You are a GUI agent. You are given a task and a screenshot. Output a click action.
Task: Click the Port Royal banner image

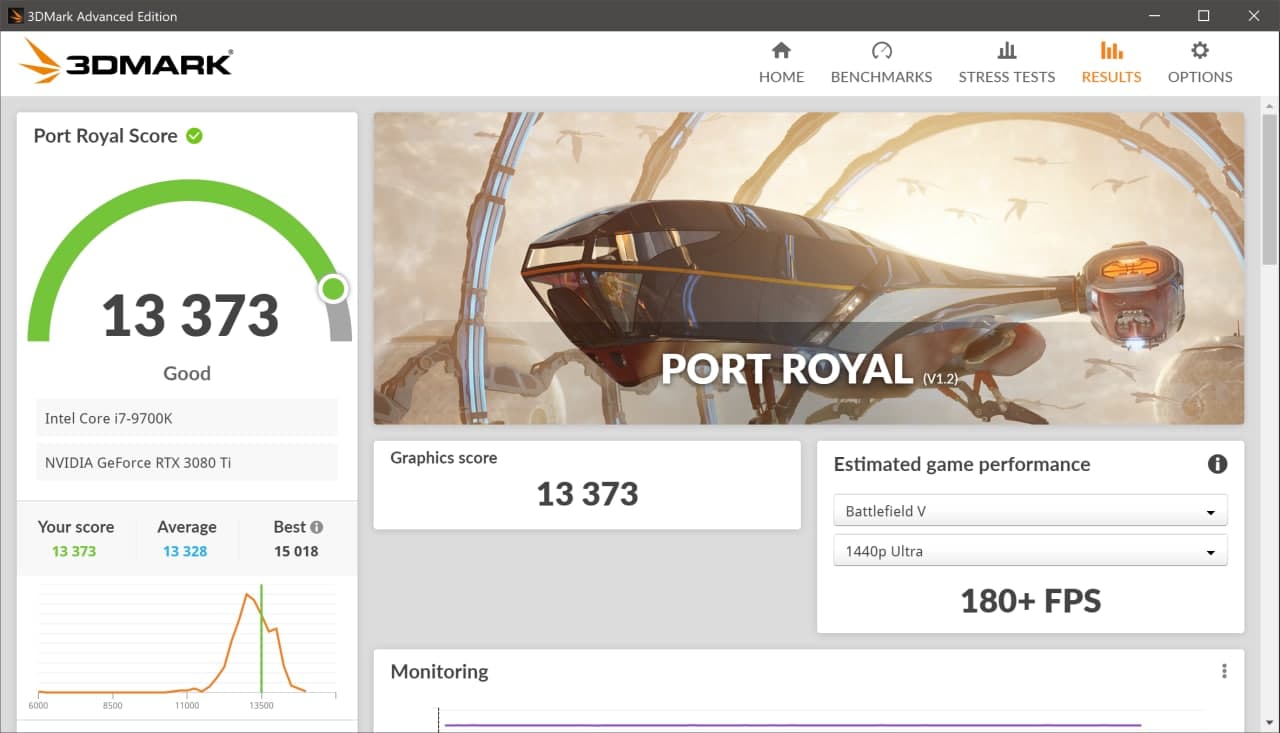tap(809, 268)
